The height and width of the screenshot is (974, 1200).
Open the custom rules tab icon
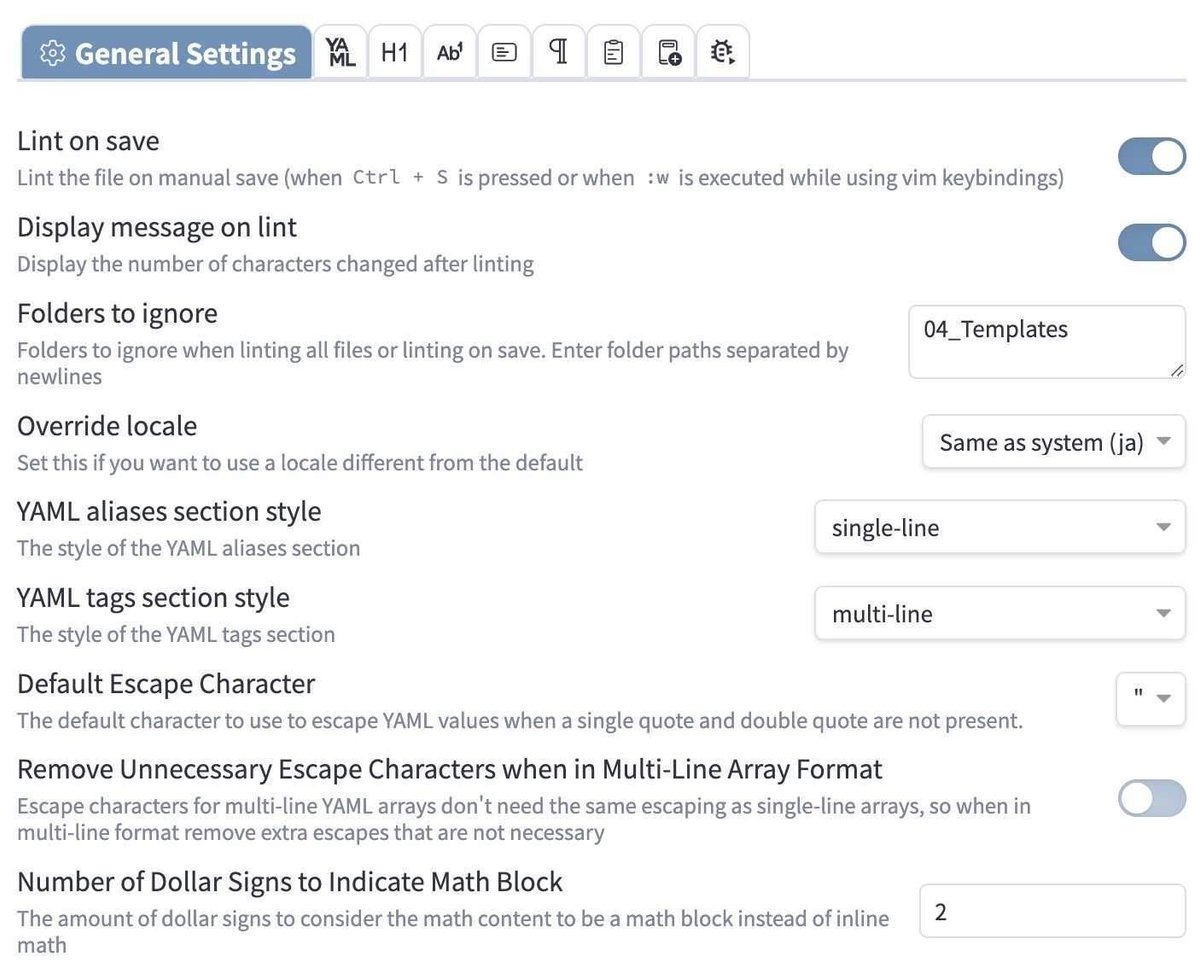(669, 53)
